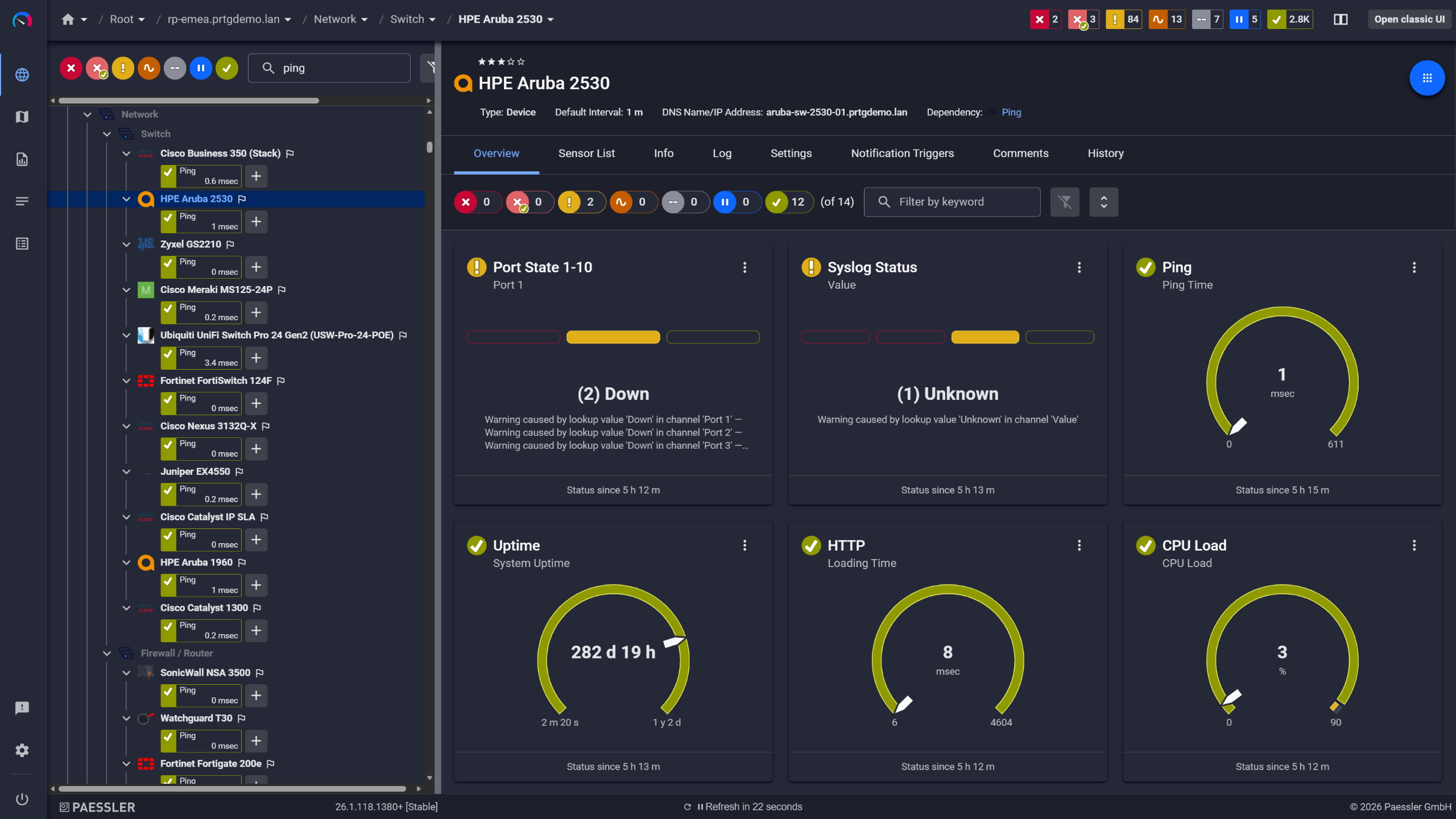Switch to the Info tab
The height and width of the screenshot is (819, 1456).
[664, 154]
